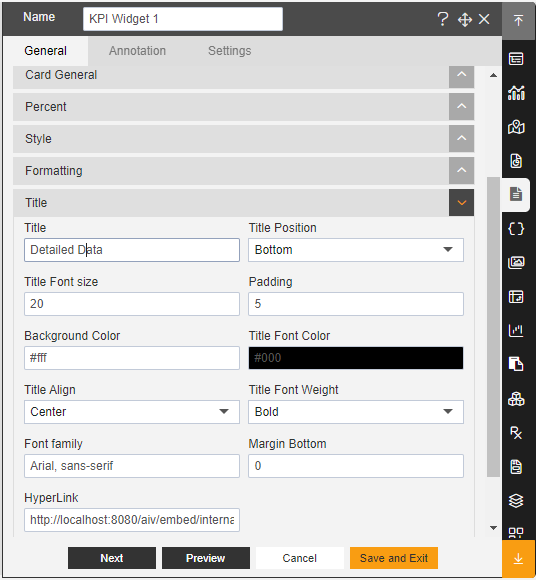Open the Title Position dropdown
Viewport: 536px width, 580px height.
point(356,250)
